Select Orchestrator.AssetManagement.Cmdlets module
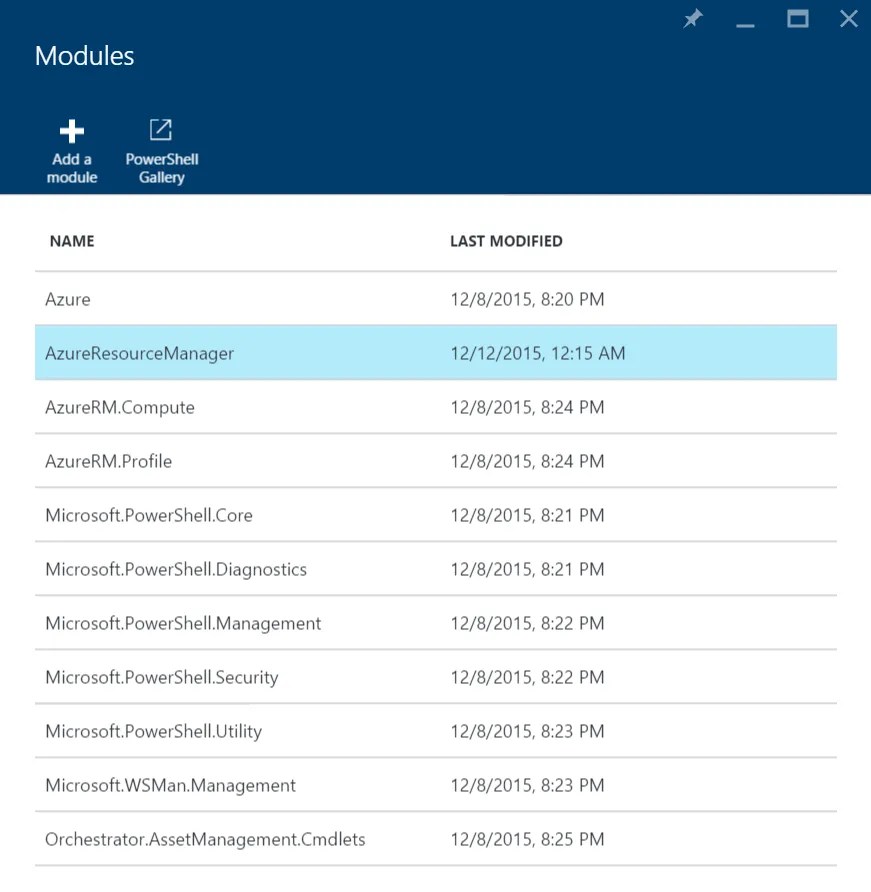This screenshot has height=892, width=871. point(436,839)
